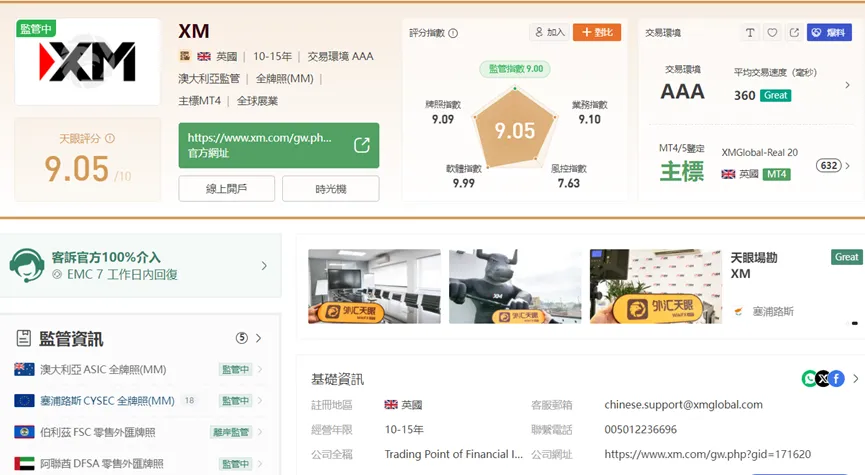
Task: Click the share icon in 交易環境 header
Action: (x=794, y=33)
